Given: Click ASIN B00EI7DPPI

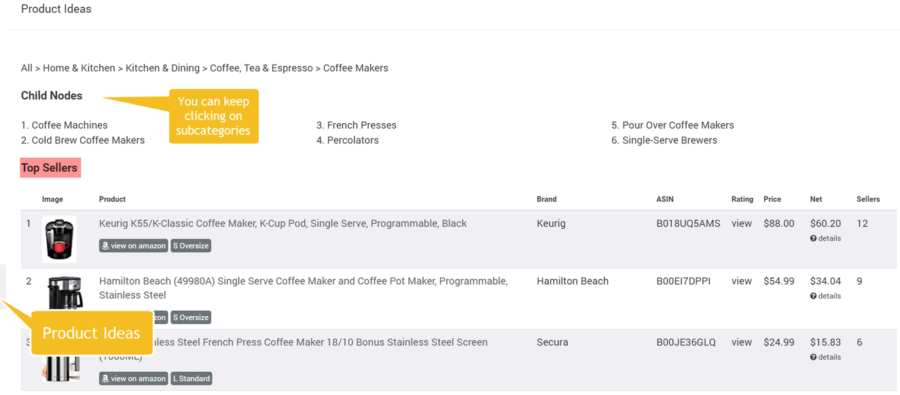Looking at the screenshot, I should click(x=684, y=281).
